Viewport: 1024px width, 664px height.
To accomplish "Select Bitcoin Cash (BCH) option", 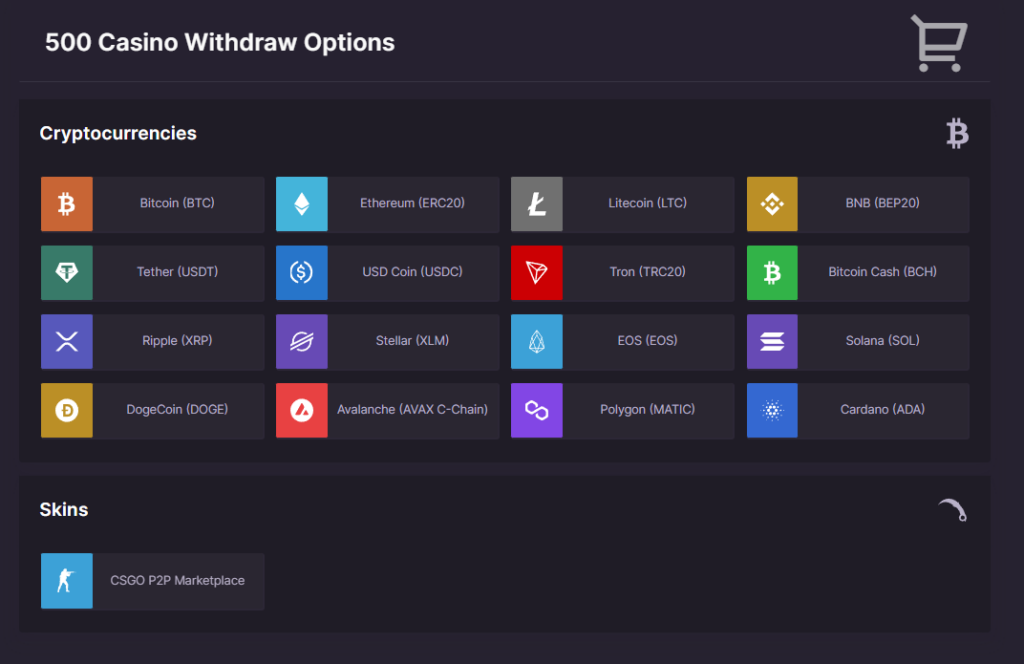I will (882, 272).
